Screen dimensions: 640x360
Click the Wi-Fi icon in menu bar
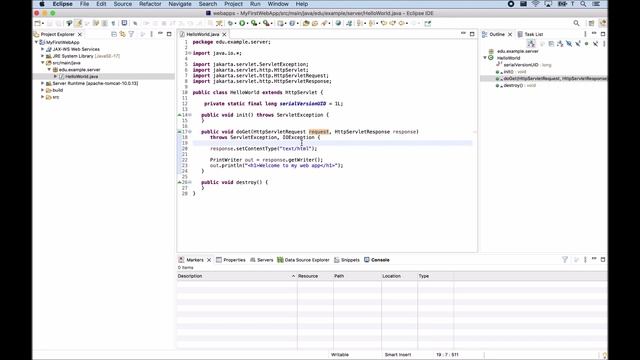coord(536,4)
